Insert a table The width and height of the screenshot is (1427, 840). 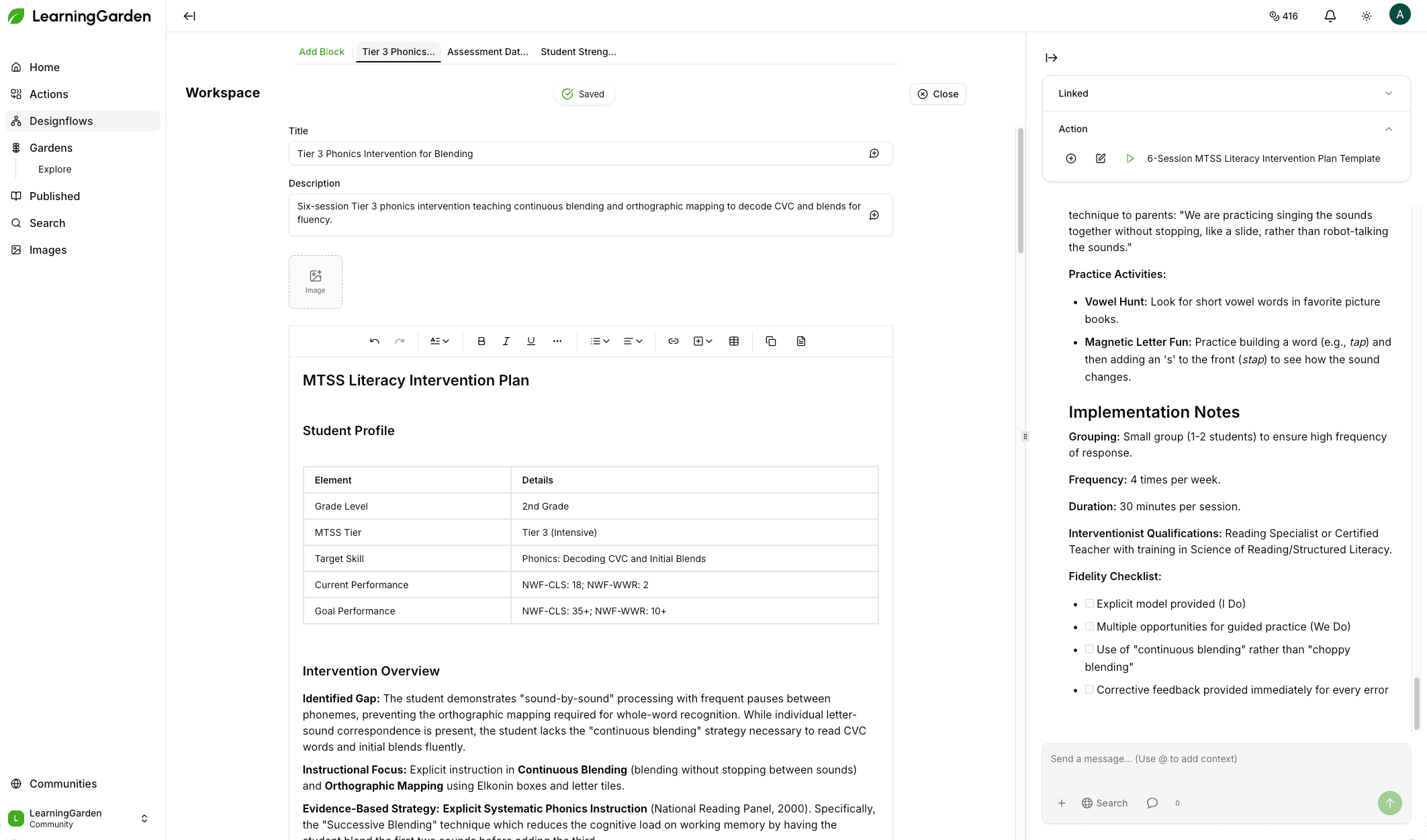[x=734, y=341]
